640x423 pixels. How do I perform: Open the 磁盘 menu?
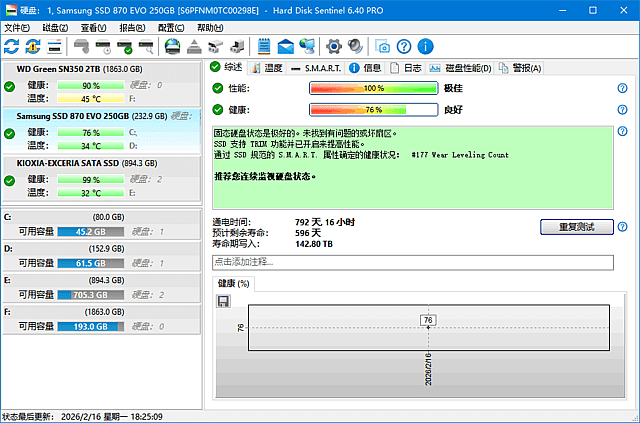tap(54, 28)
